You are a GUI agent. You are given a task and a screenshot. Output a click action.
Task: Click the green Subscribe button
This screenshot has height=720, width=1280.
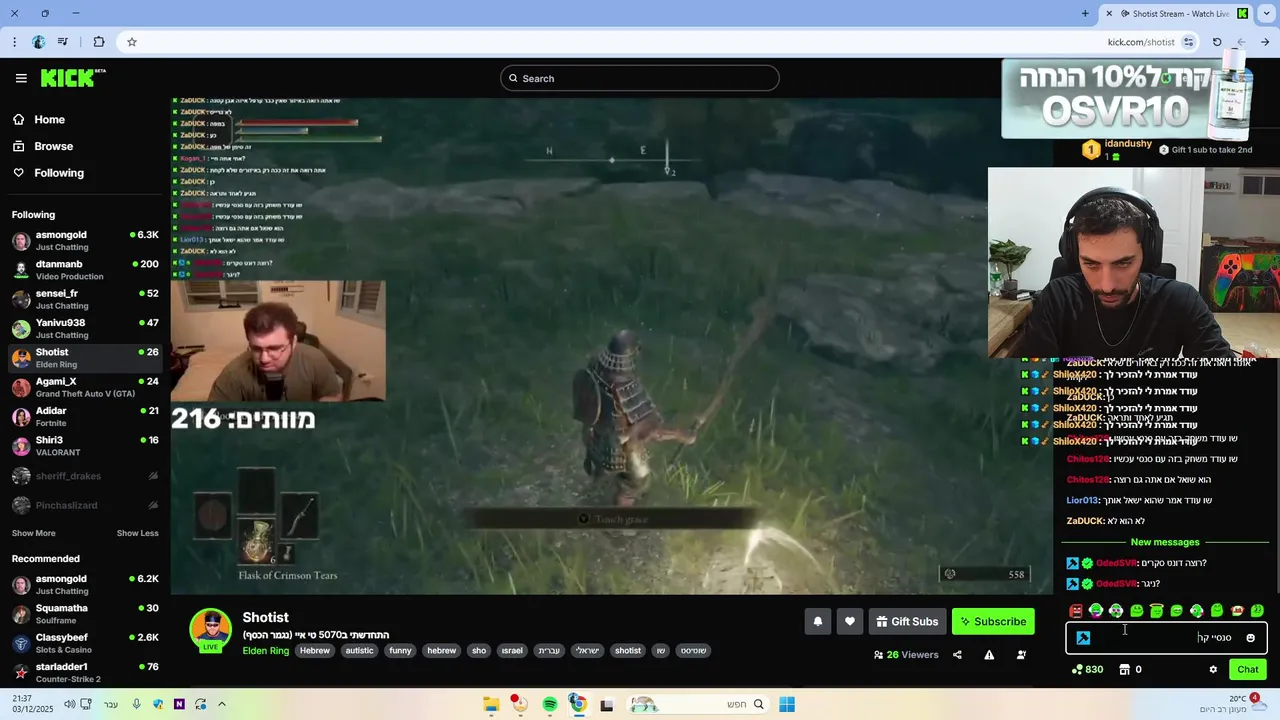(993, 621)
